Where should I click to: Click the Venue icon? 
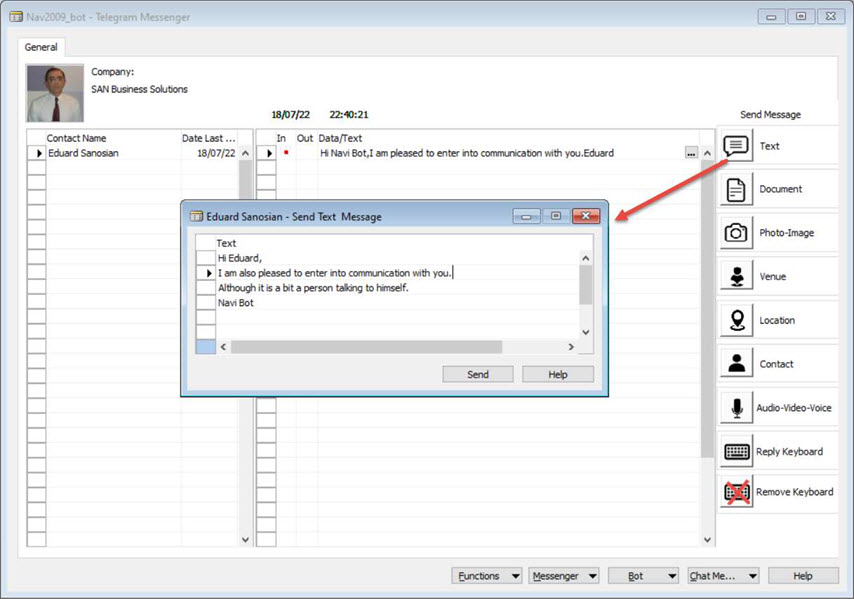pyautogui.click(x=736, y=277)
